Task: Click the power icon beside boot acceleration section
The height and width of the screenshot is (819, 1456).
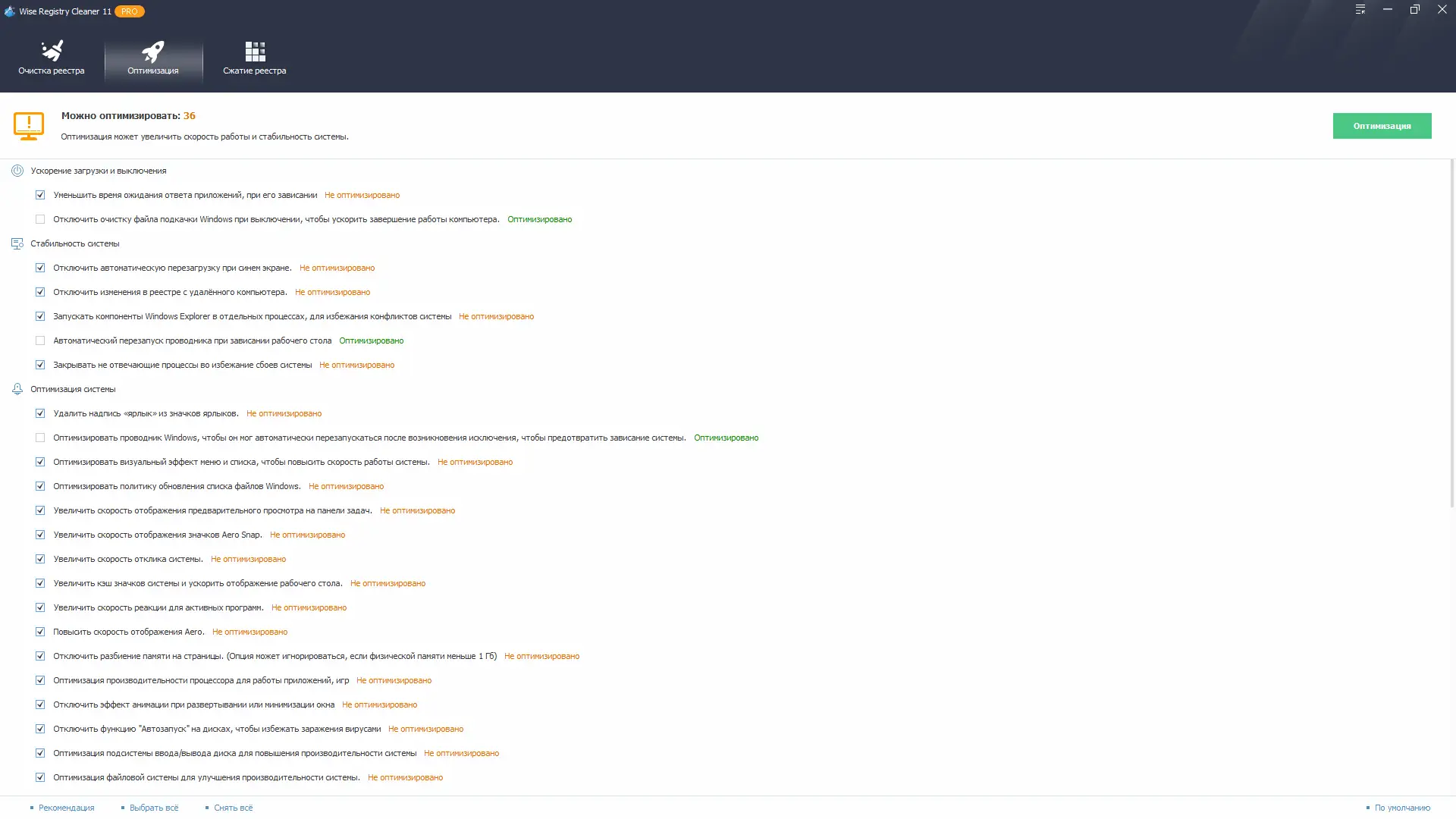Action: click(17, 171)
